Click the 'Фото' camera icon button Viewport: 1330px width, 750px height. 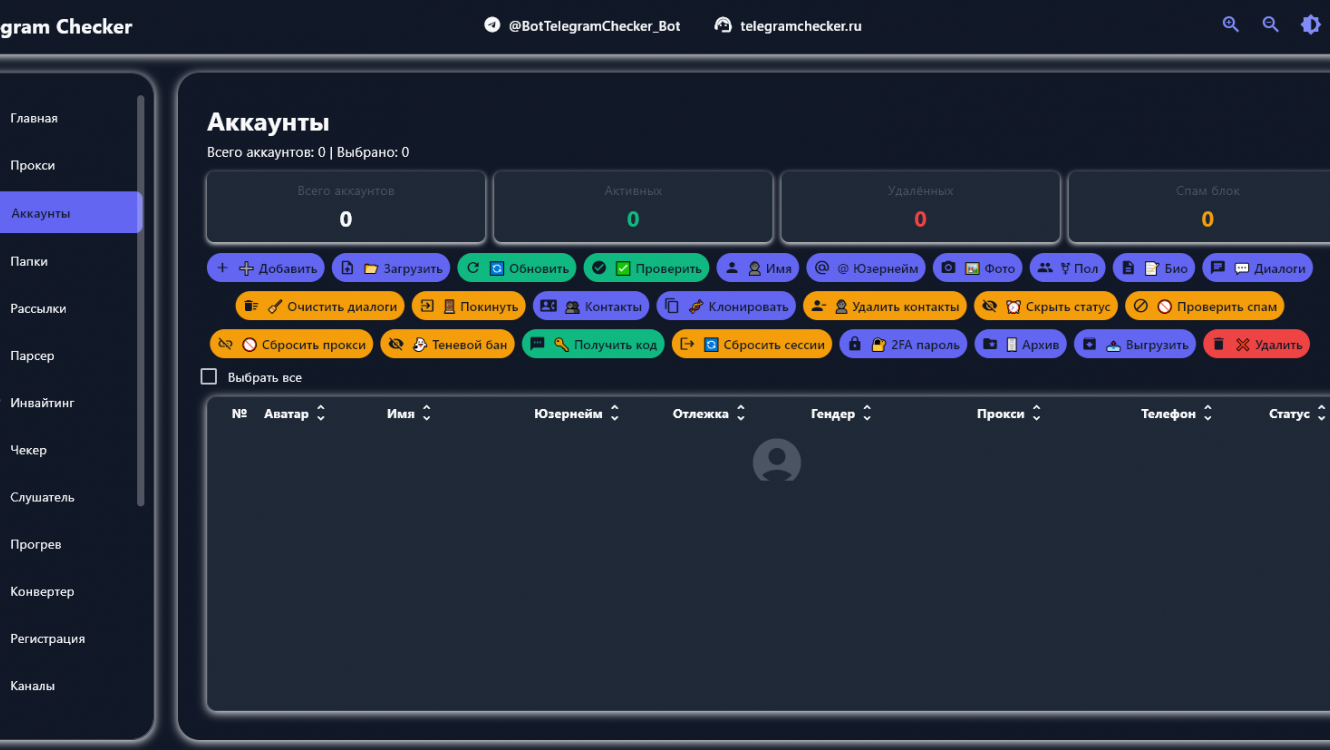(x=977, y=268)
